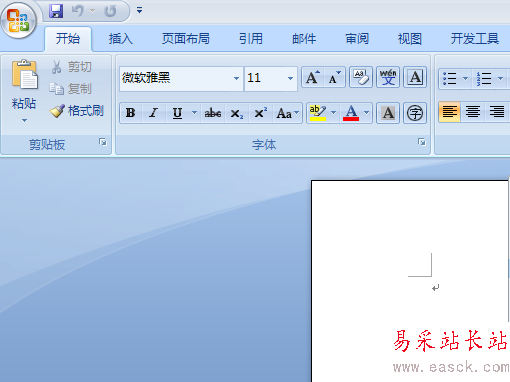Apply character border icon

pyautogui.click(x=415, y=77)
